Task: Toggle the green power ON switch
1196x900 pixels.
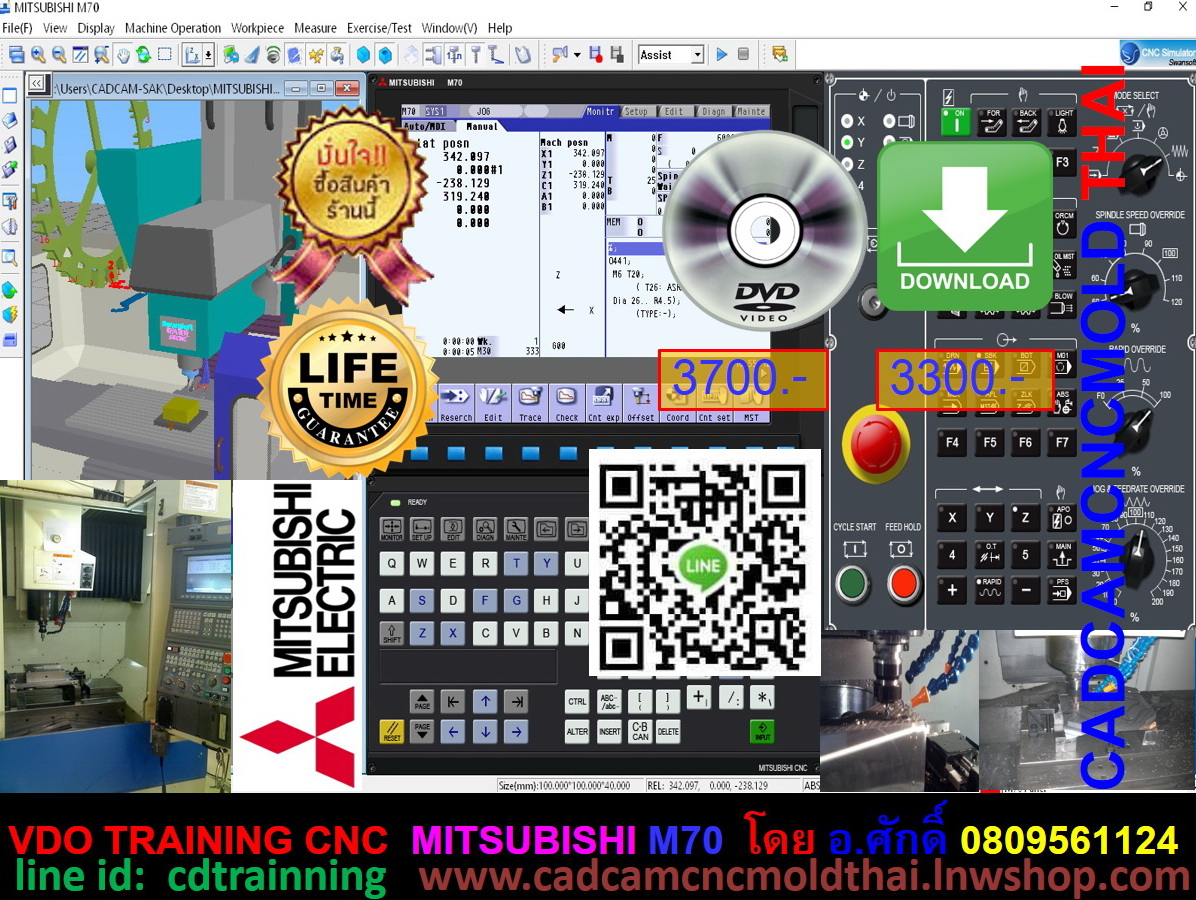Action: tap(955, 121)
